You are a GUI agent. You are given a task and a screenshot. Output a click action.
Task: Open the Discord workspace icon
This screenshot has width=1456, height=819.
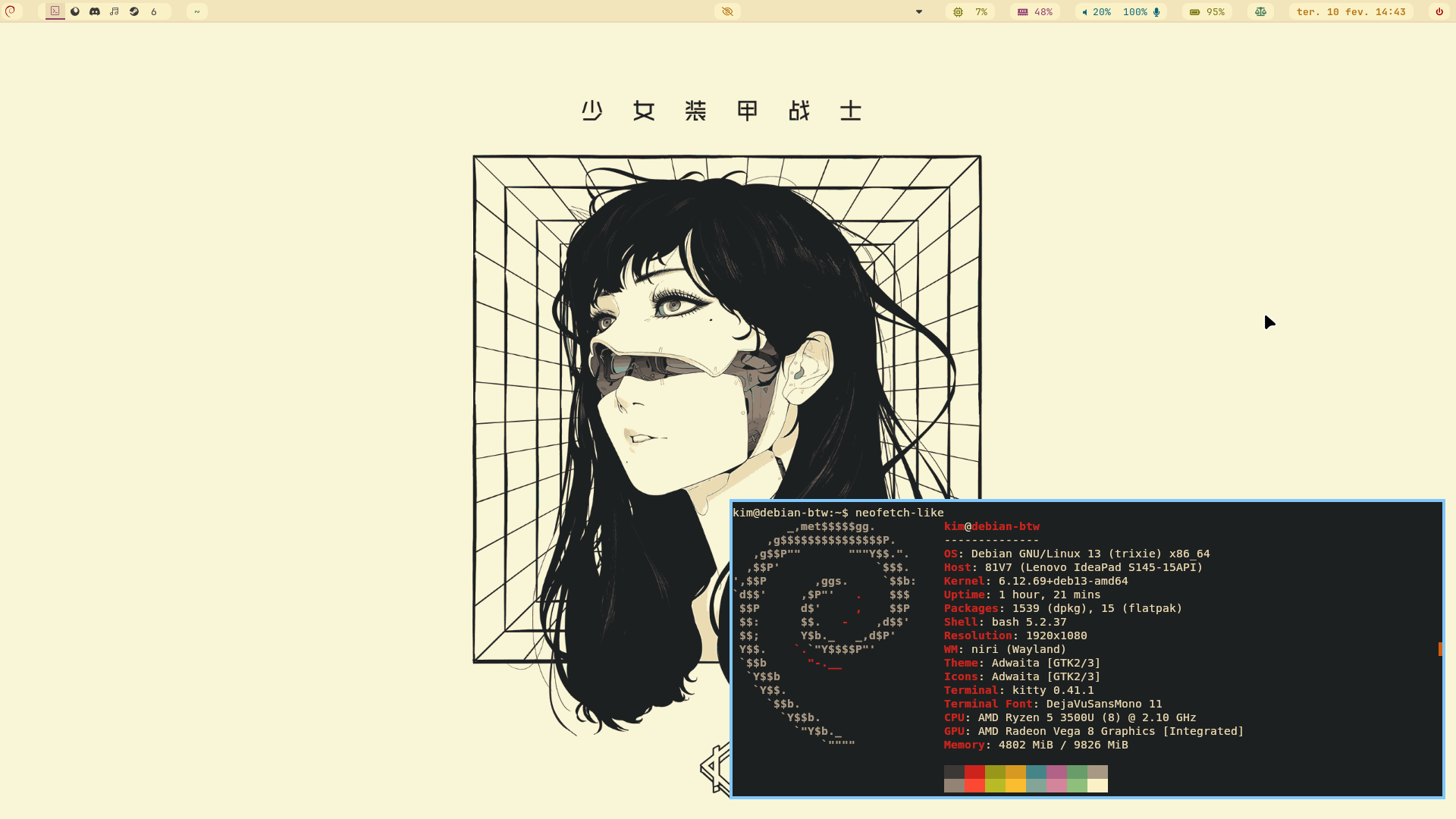coord(95,11)
